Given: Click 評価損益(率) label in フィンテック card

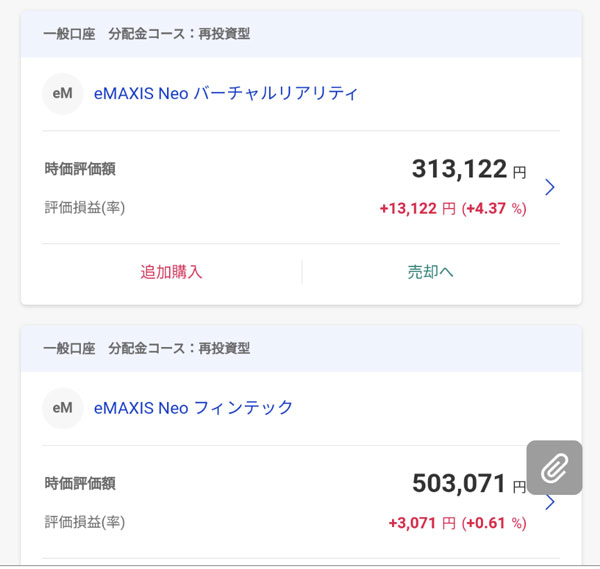Looking at the screenshot, I should tap(85, 522).
